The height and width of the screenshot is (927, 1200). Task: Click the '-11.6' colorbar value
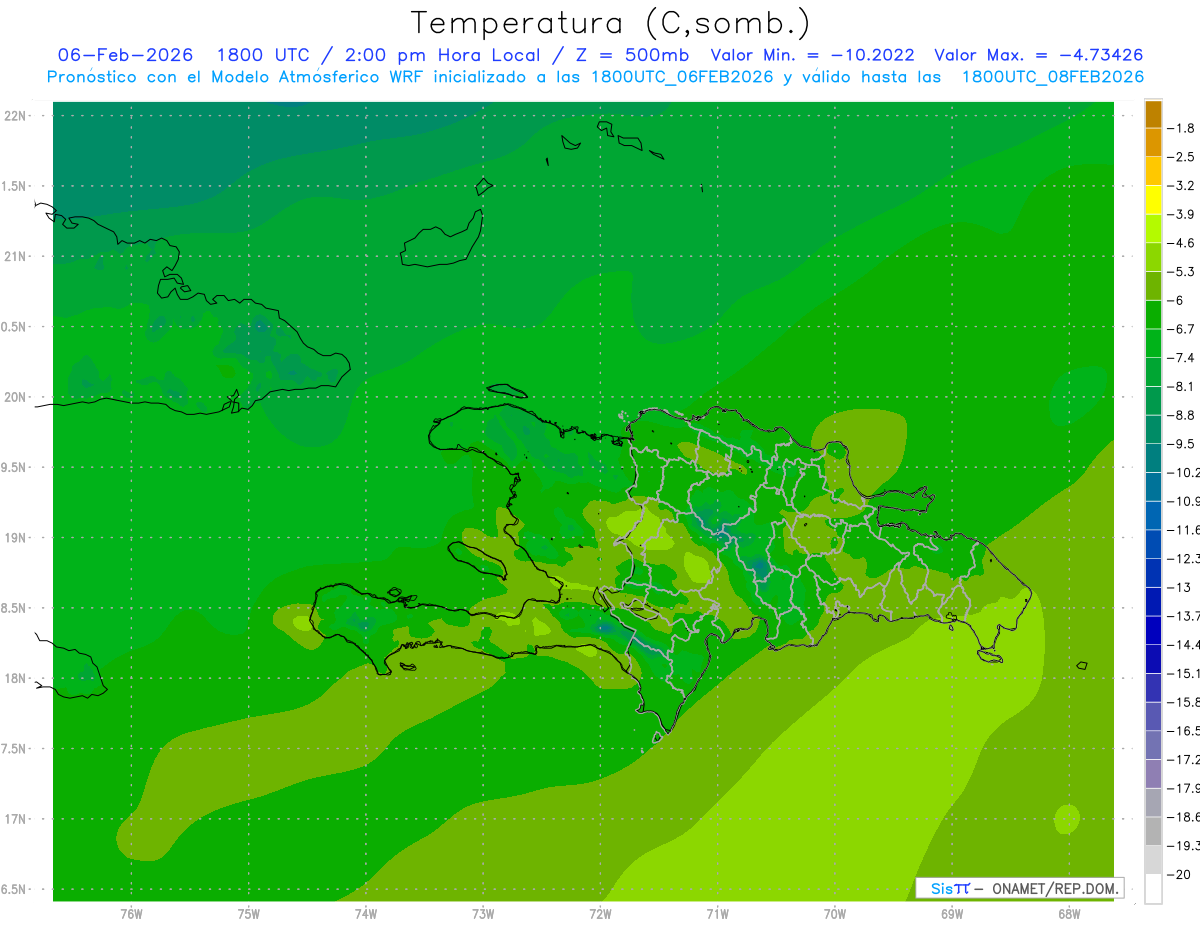(1183, 529)
